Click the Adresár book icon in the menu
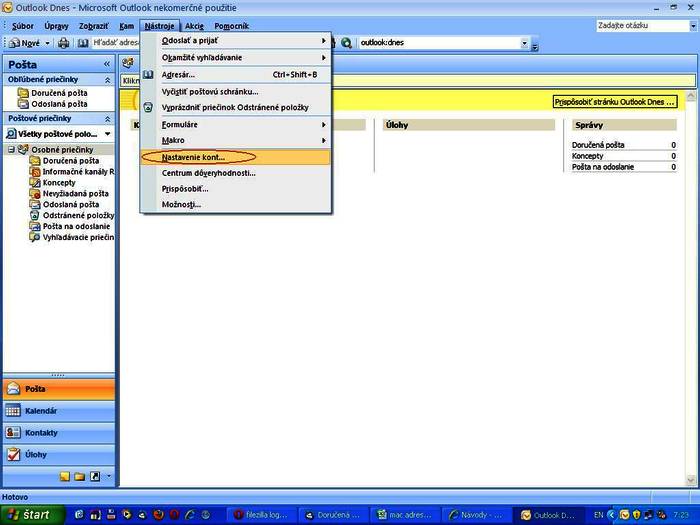The image size is (700, 525). (x=148, y=75)
